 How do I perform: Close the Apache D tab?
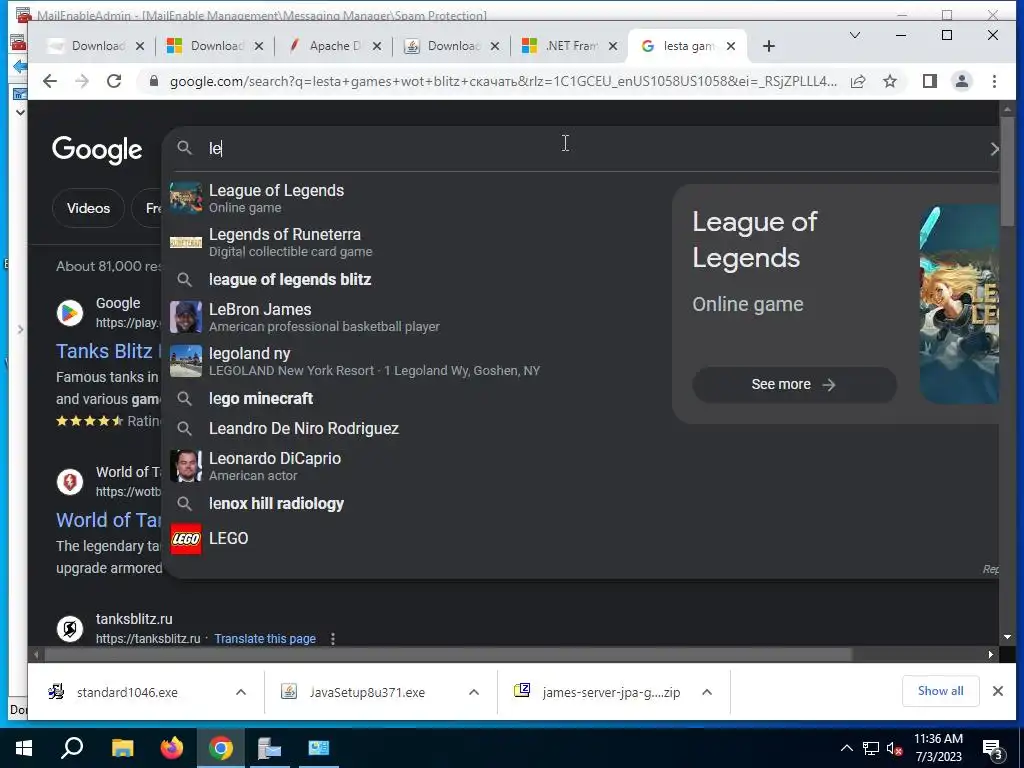[377, 46]
